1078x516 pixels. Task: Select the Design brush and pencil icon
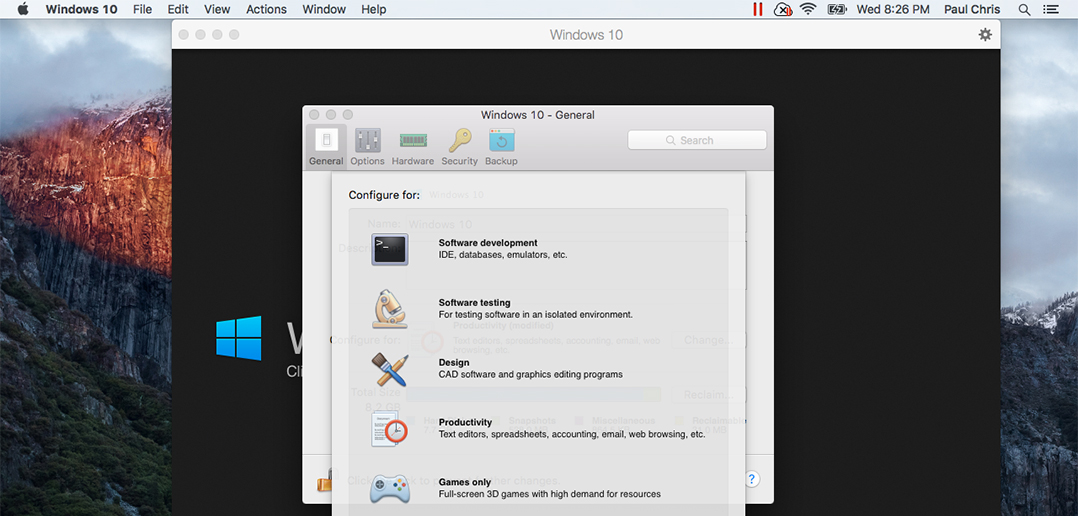[390, 369]
